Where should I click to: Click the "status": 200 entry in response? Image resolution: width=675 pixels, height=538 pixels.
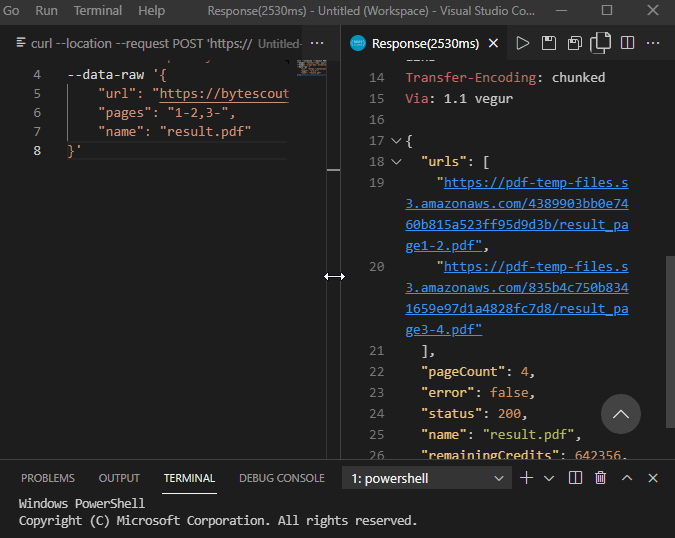pos(474,414)
